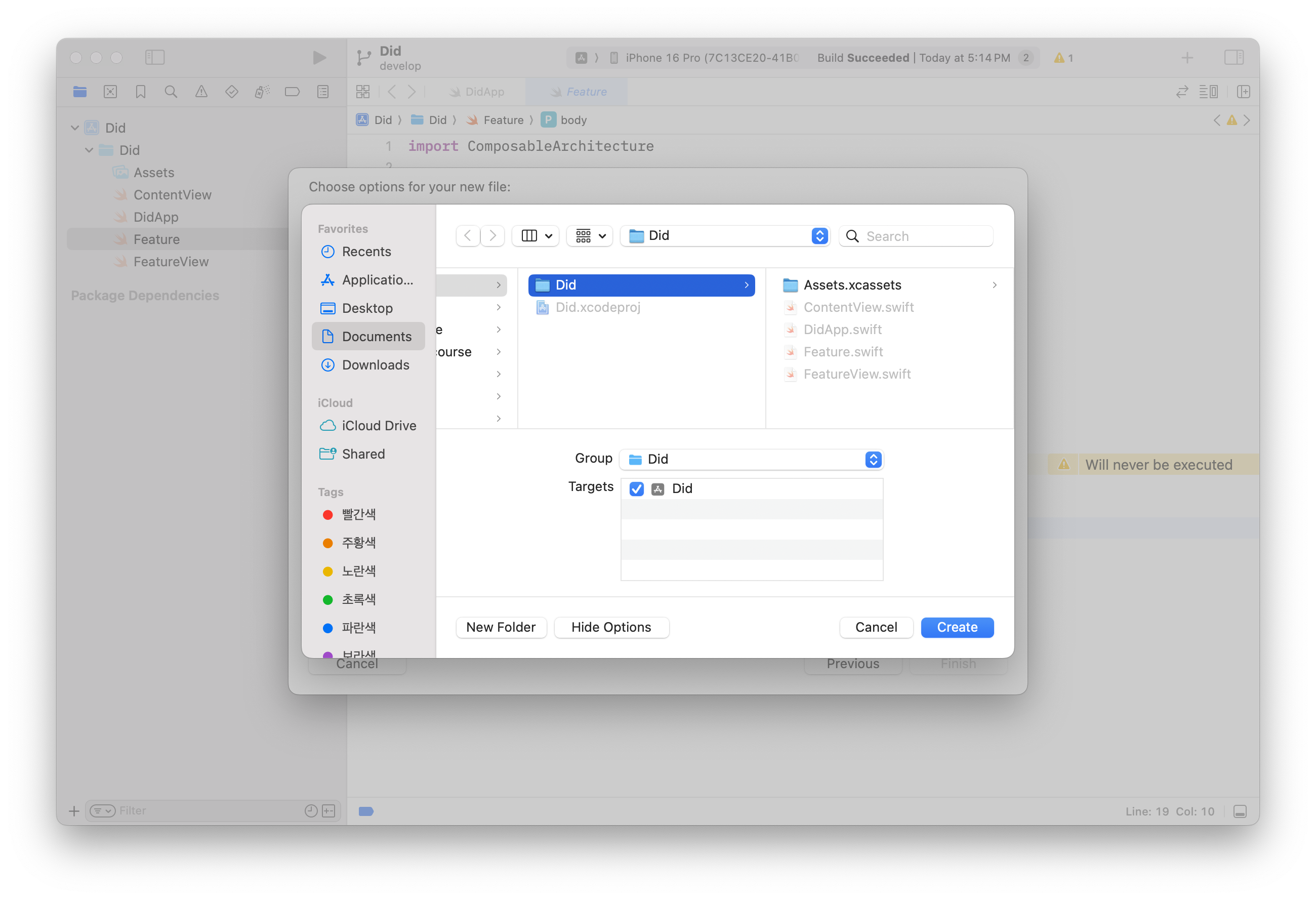Open the Issue navigator warning icon
This screenshot has width=1316, height=900.
click(x=201, y=92)
